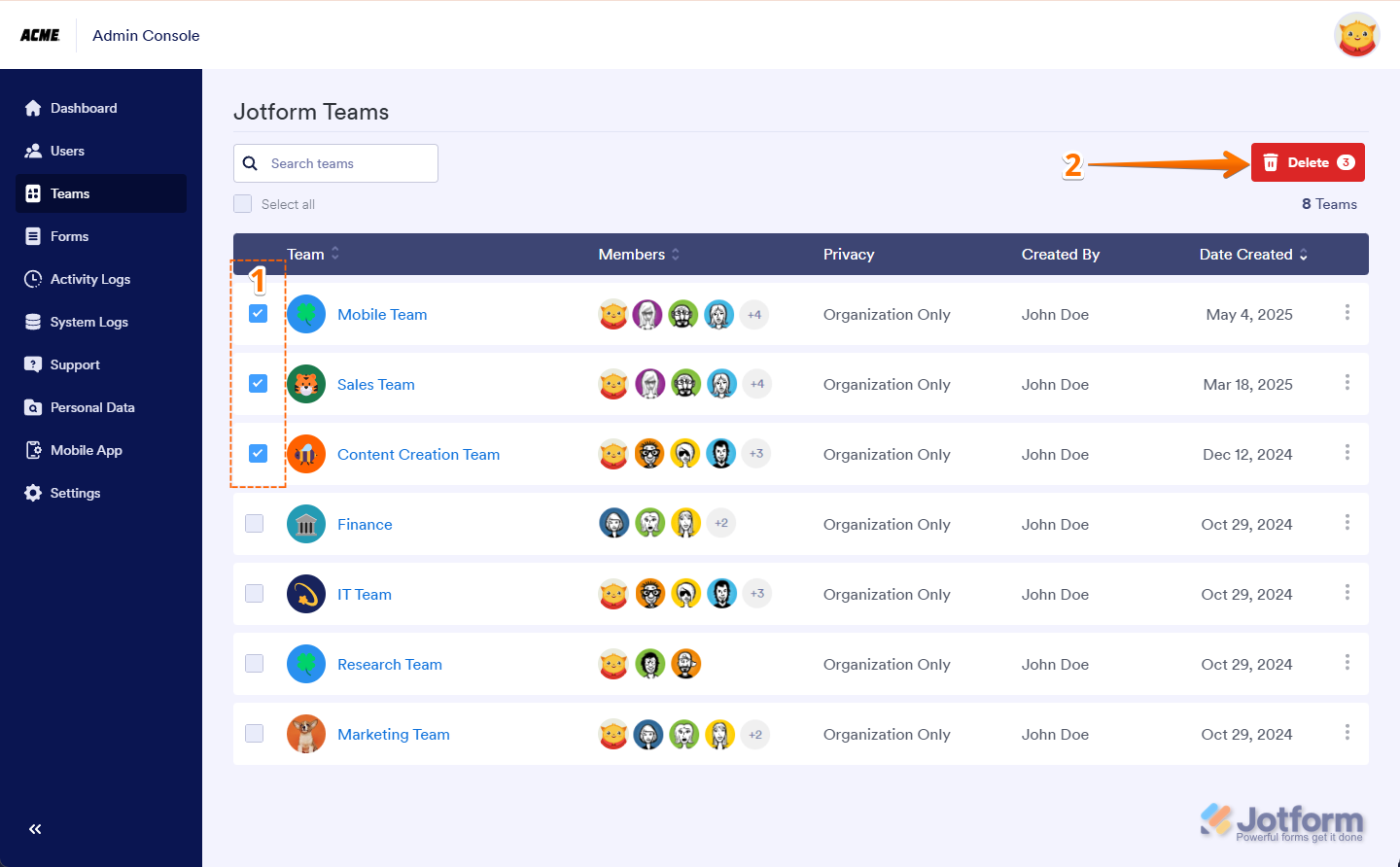Open the Research Team row options menu
Image resolution: width=1400 pixels, height=867 pixels.
[1347, 662]
